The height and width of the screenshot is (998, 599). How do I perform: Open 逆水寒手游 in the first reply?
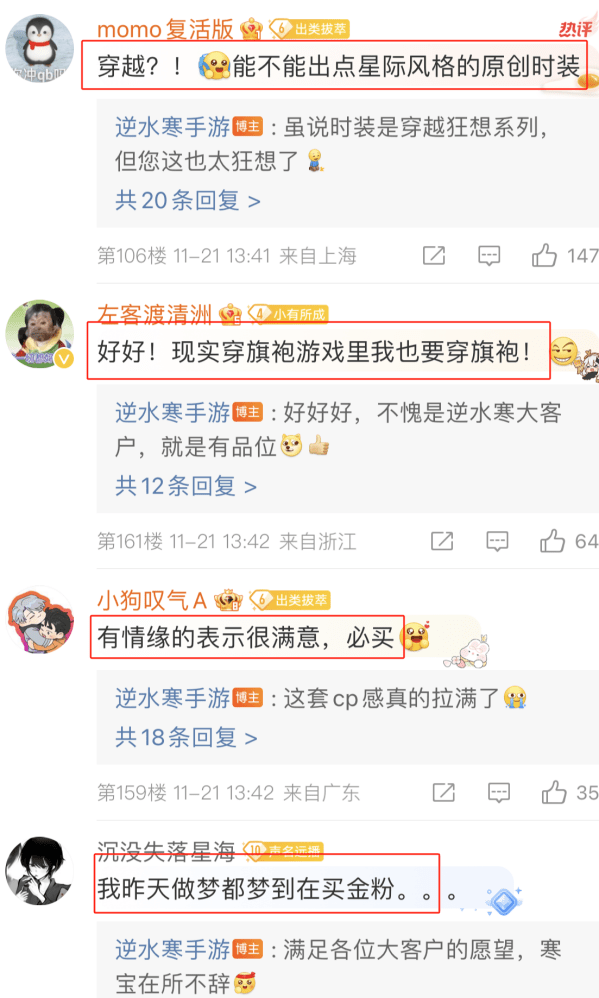tap(173, 127)
